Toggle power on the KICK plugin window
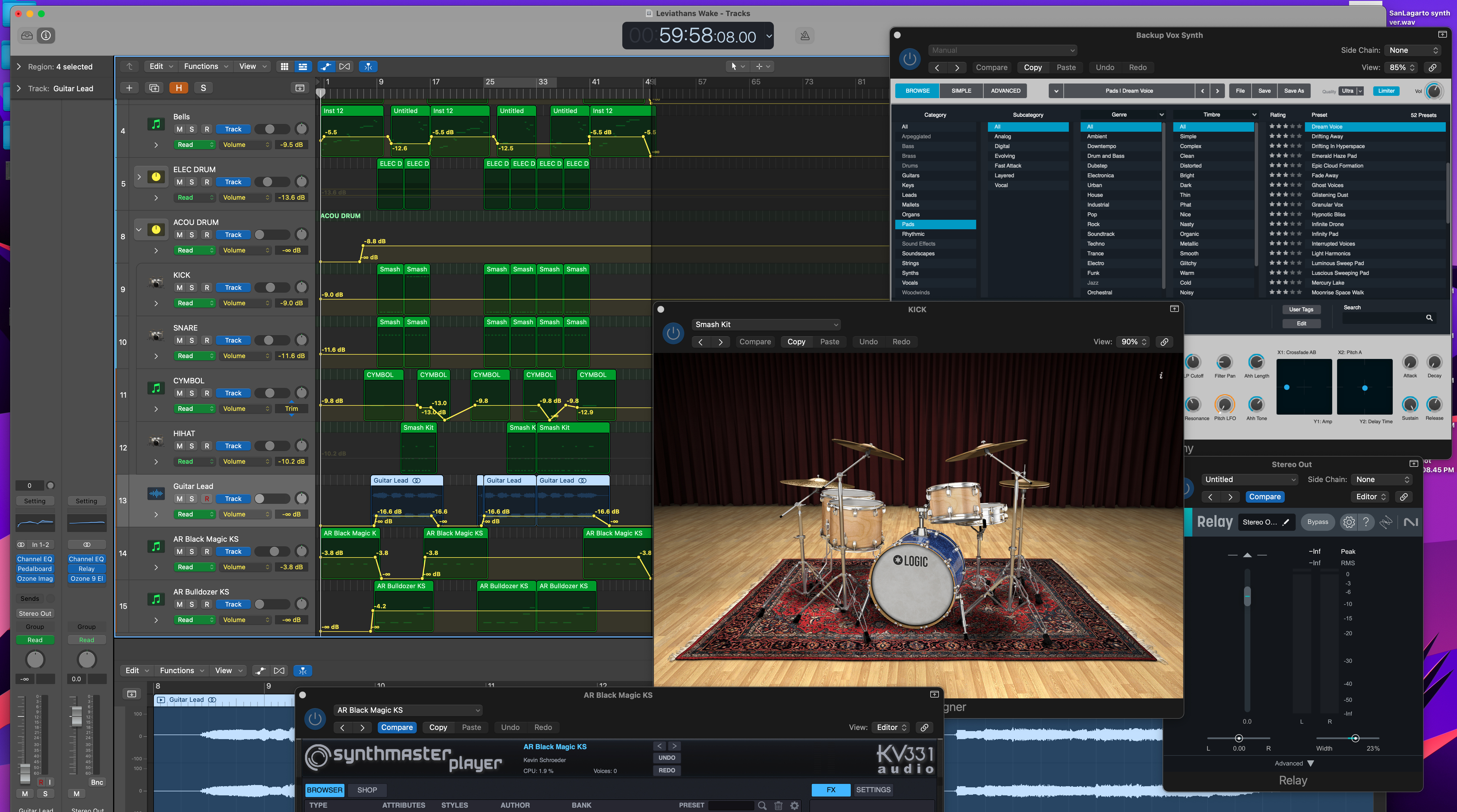The width and height of the screenshot is (1457, 812). (673, 333)
